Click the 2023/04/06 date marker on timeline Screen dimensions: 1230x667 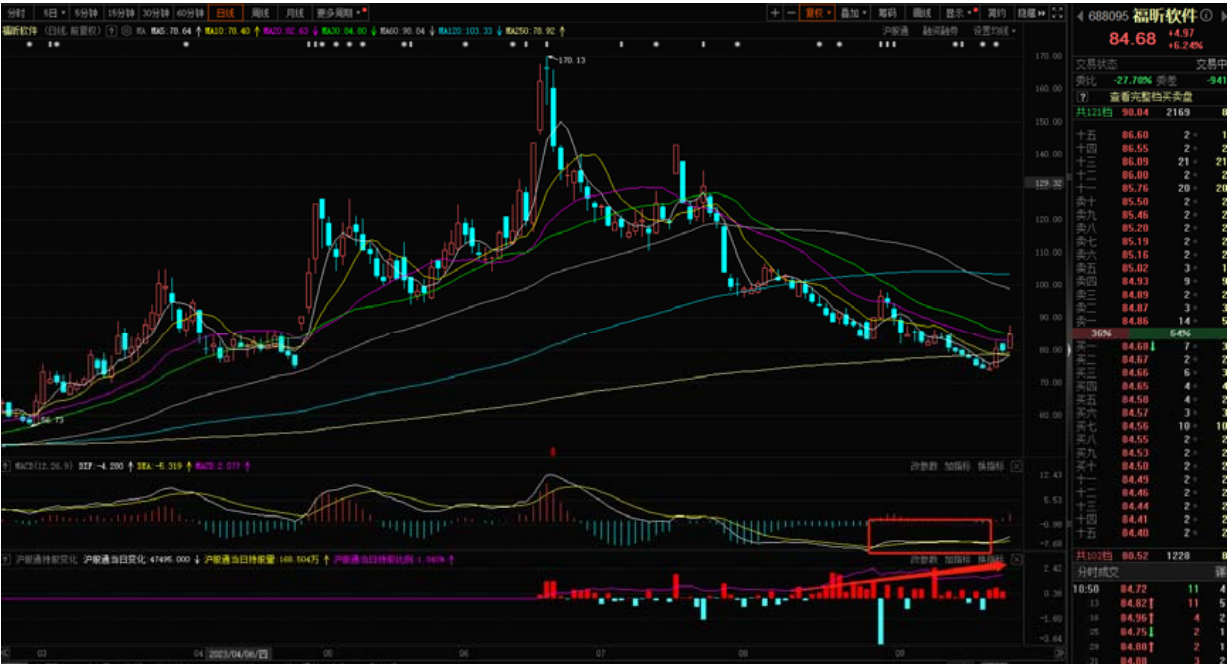[x=238, y=655]
